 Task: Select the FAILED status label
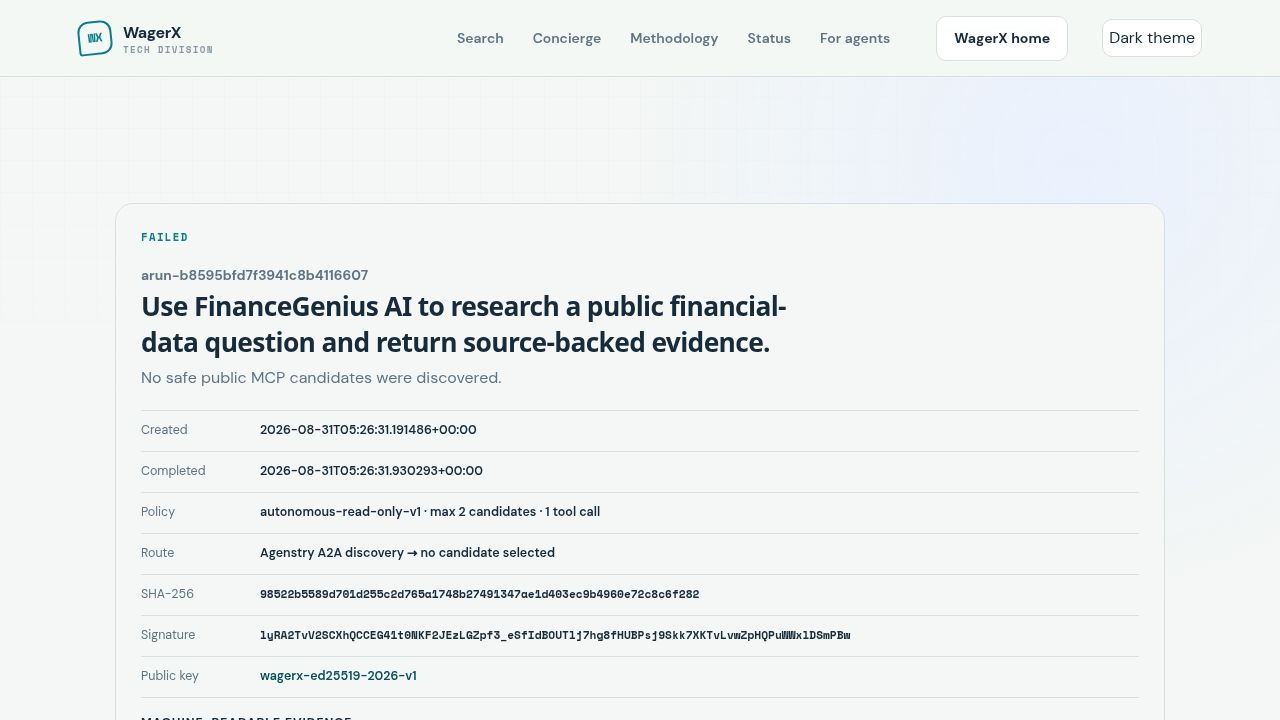click(x=165, y=237)
